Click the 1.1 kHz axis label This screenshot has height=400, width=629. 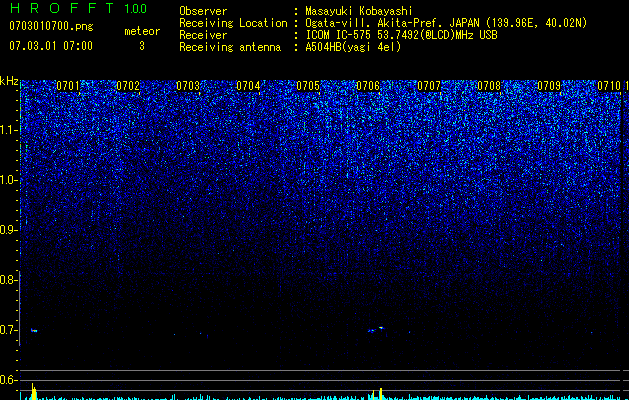pos(8,130)
